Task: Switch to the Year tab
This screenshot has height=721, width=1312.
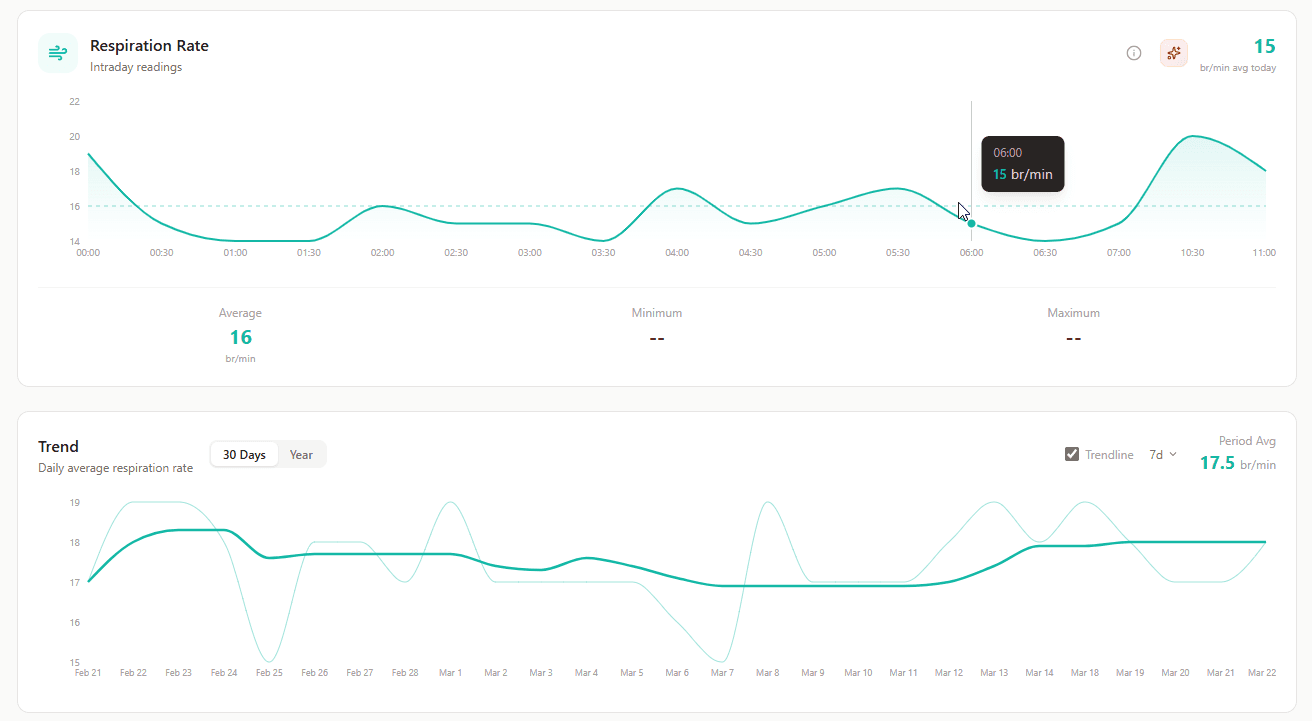Action: 301,454
